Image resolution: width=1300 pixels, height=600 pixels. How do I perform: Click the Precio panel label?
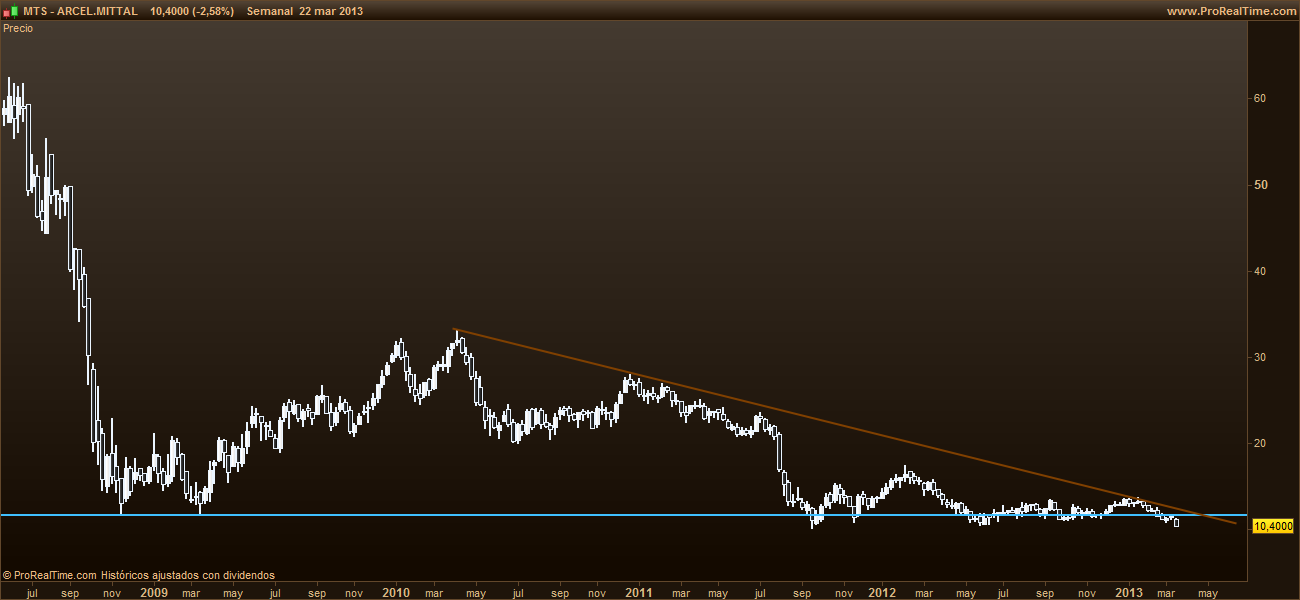coord(18,28)
